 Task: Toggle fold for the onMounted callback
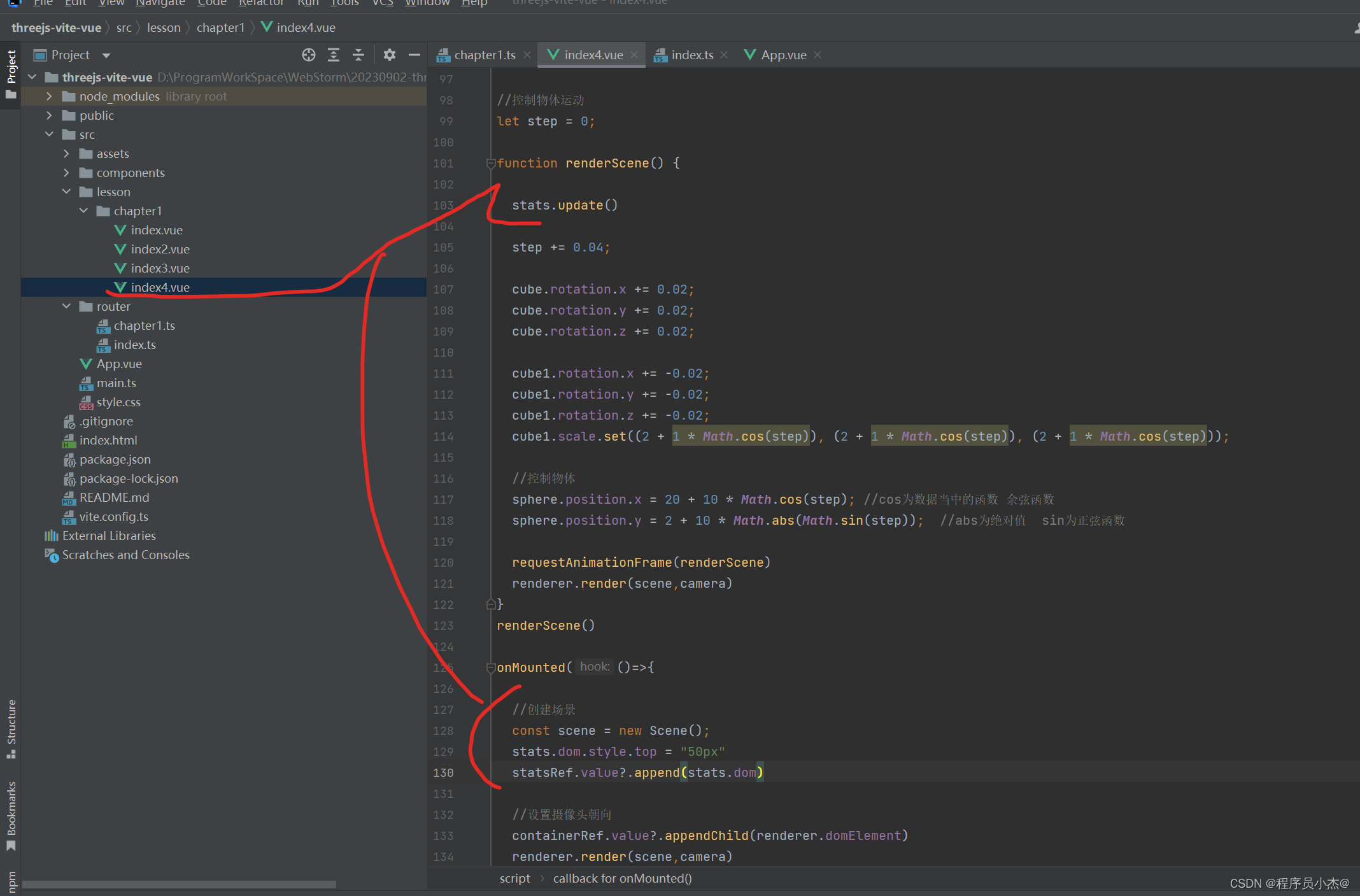(490, 667)
